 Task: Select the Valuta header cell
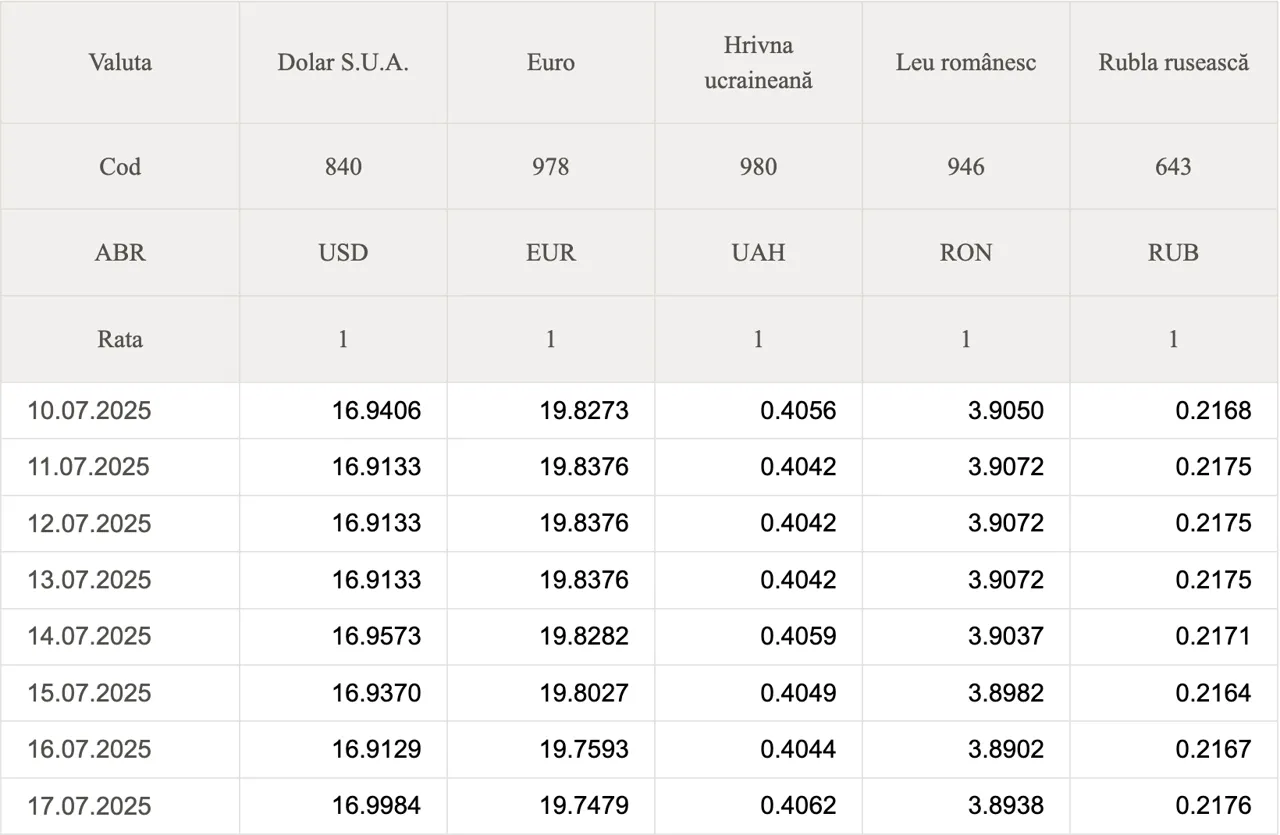pyautogui.click(x=120, y=62)
